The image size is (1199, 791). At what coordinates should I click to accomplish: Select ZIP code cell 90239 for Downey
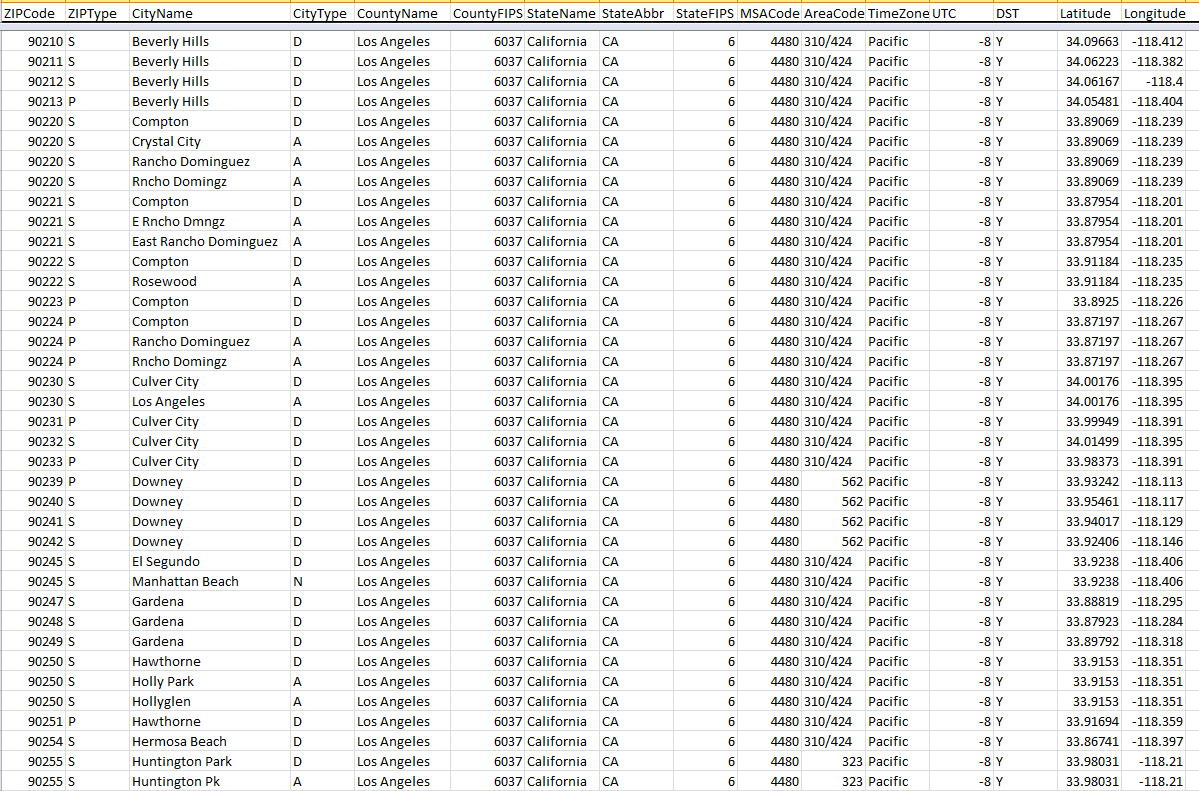coord(33,481)
